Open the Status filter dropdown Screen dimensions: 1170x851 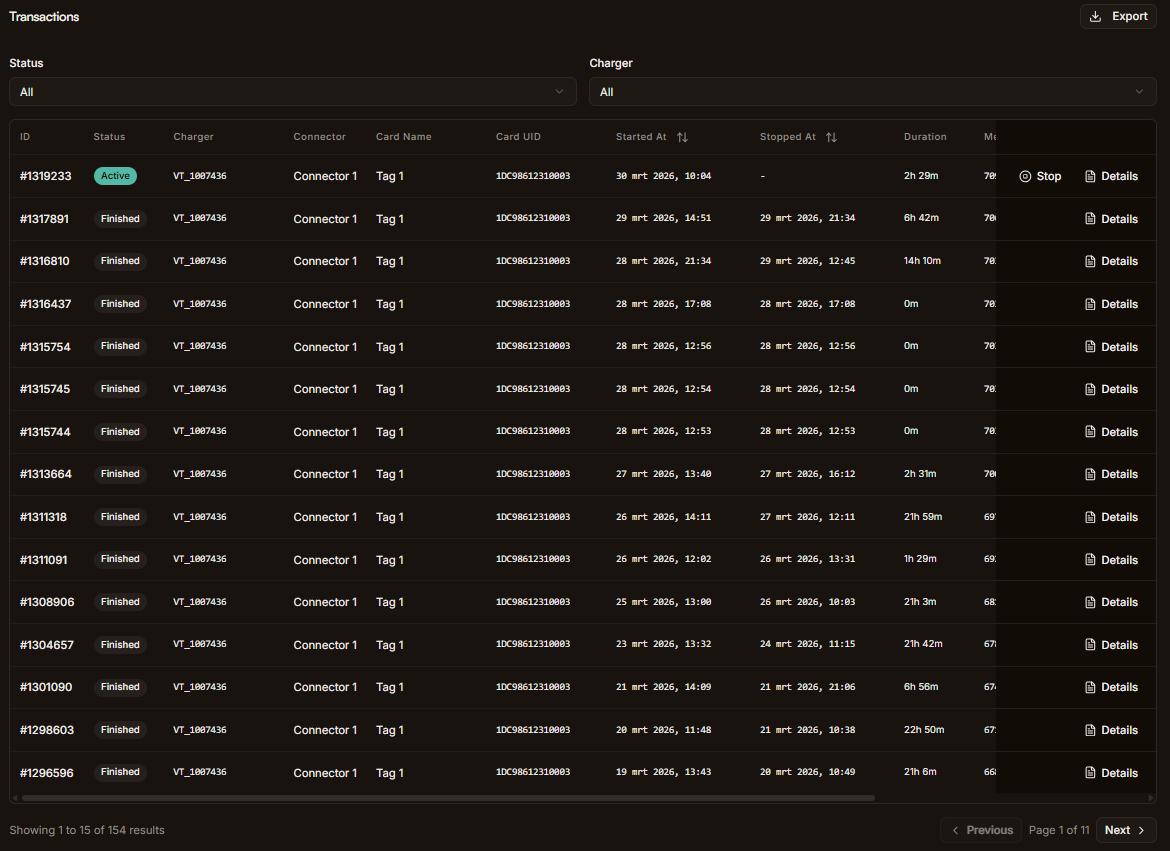(x=293, y=91)
